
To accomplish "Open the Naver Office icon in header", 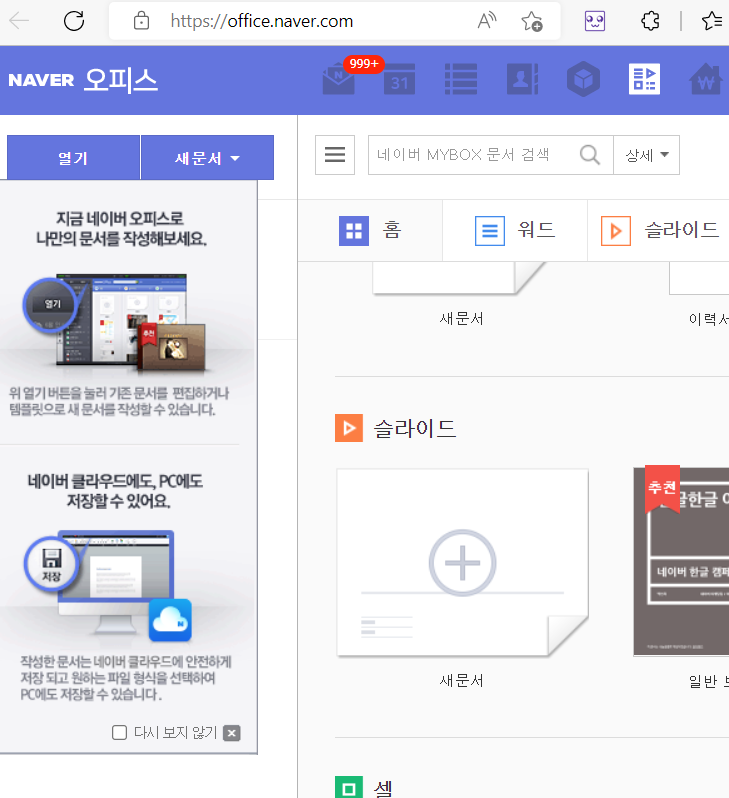I will tap(644, 79).
